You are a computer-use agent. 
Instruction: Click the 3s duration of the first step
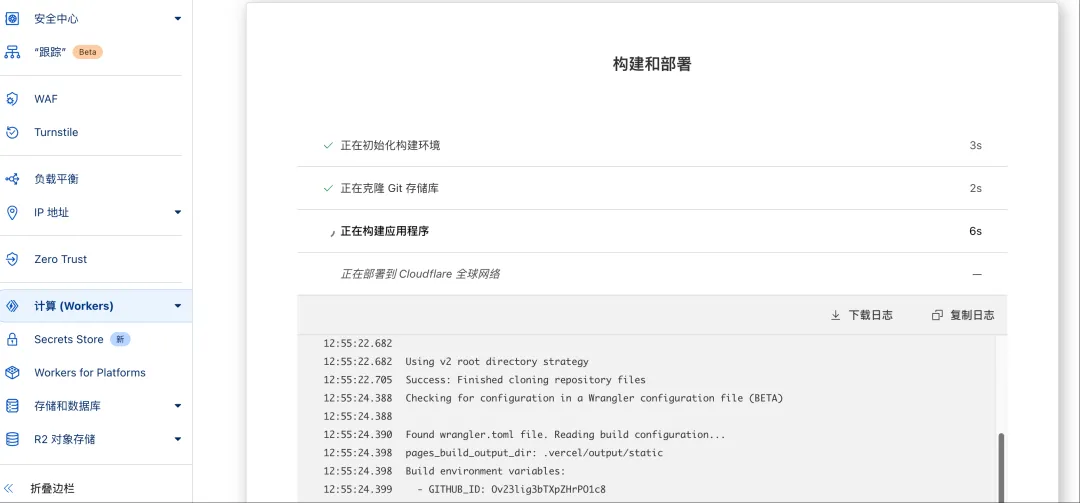click(975, 145)
